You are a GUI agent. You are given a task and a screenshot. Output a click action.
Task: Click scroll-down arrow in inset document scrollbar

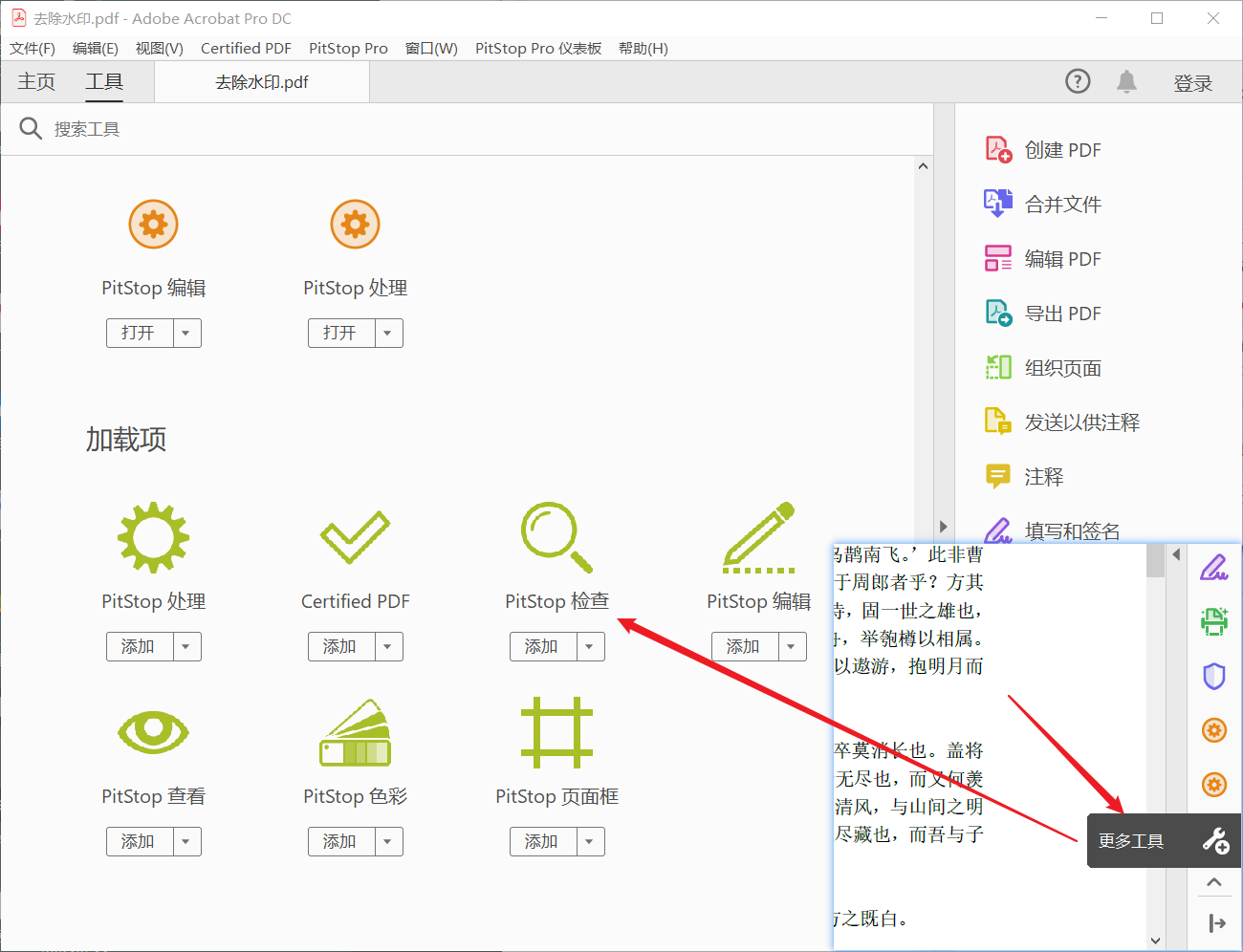pyautogui.click(x=1155, y=941)
